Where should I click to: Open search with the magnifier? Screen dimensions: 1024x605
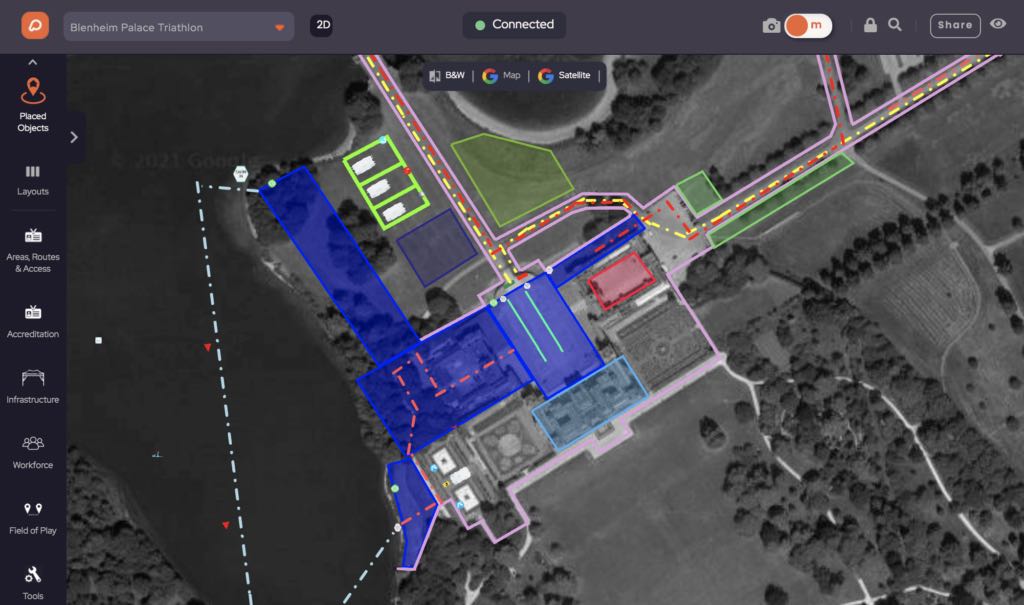click(893, 26)
